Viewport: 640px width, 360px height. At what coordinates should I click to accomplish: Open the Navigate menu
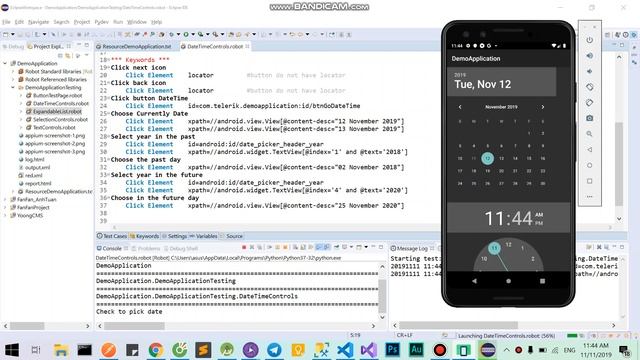click(x=38, y=22)
